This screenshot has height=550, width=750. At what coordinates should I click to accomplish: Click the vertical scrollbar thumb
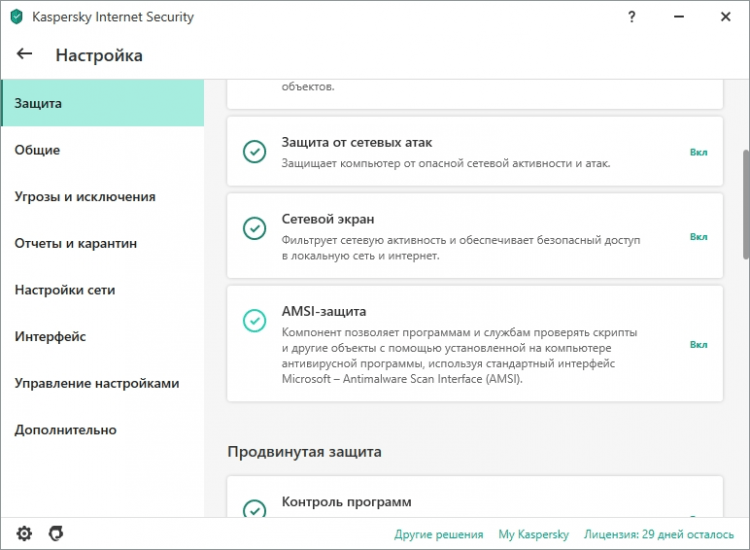click(x=745, y=205)
